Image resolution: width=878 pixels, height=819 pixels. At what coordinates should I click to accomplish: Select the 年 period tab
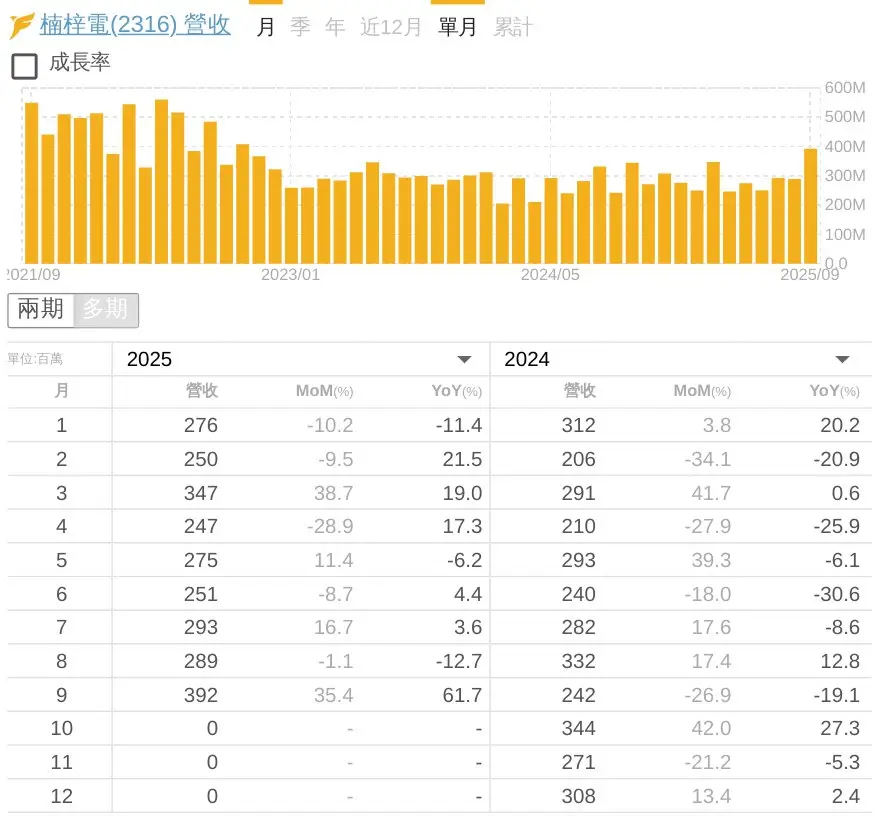coord(335,27)
